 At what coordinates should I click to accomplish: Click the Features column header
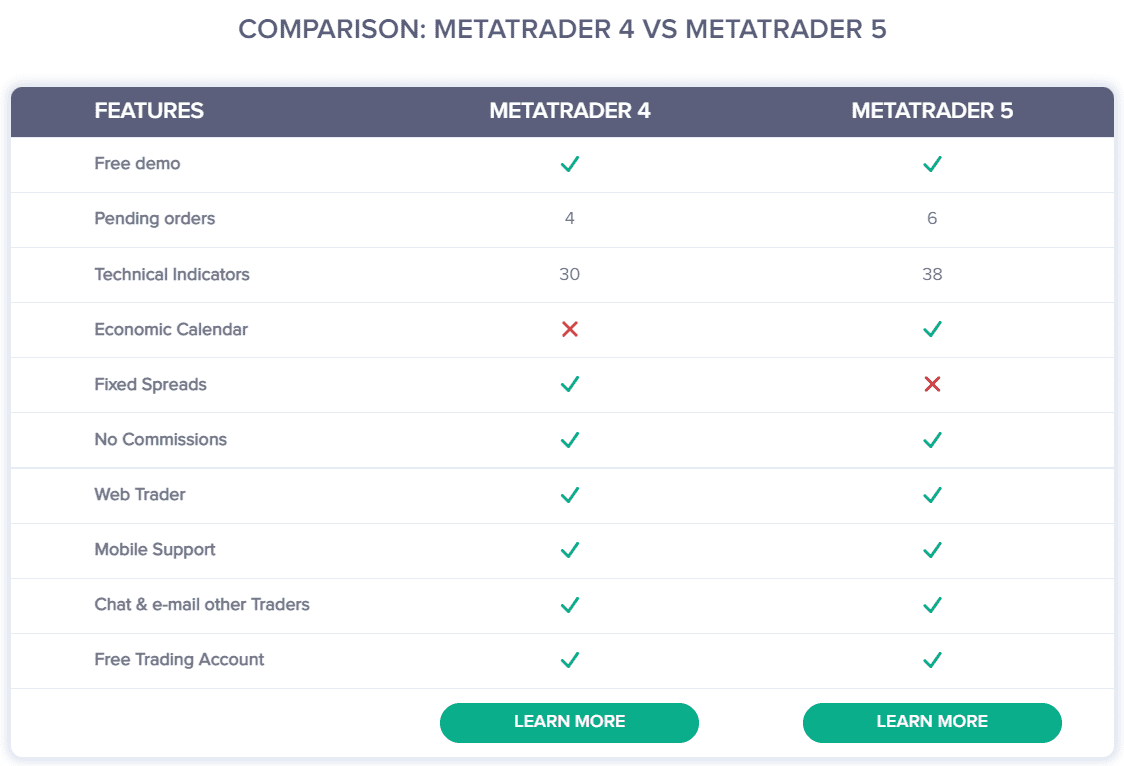point(149,110)
